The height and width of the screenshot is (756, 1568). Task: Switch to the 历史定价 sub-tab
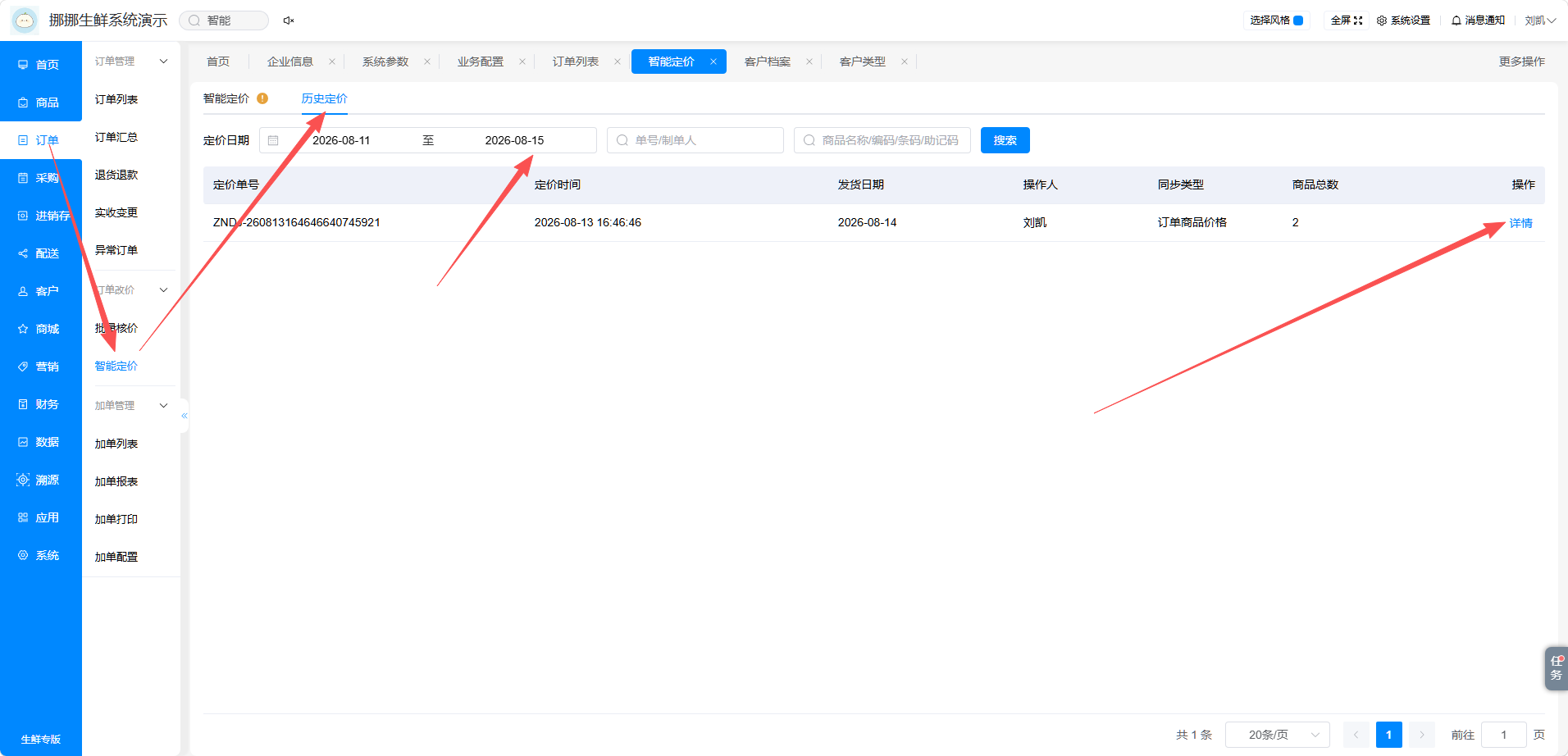pyautogui.click(x=325, y=98)
